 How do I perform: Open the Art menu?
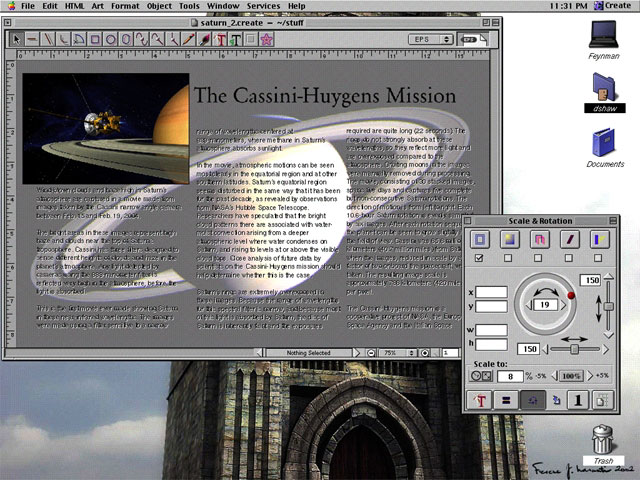[97, 6]
